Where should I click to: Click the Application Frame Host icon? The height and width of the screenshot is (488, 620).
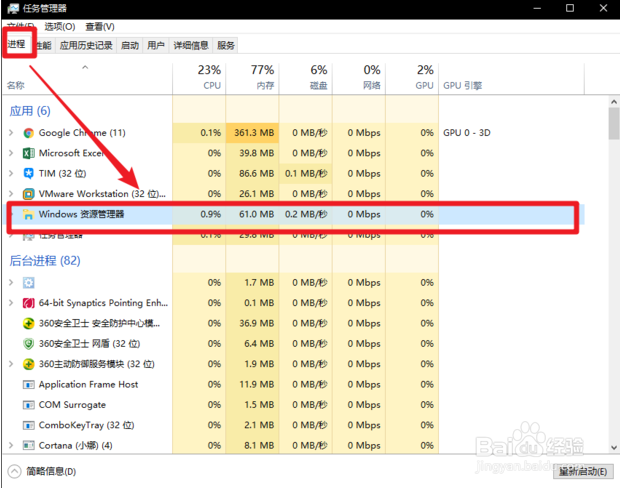tap(28, 384)
